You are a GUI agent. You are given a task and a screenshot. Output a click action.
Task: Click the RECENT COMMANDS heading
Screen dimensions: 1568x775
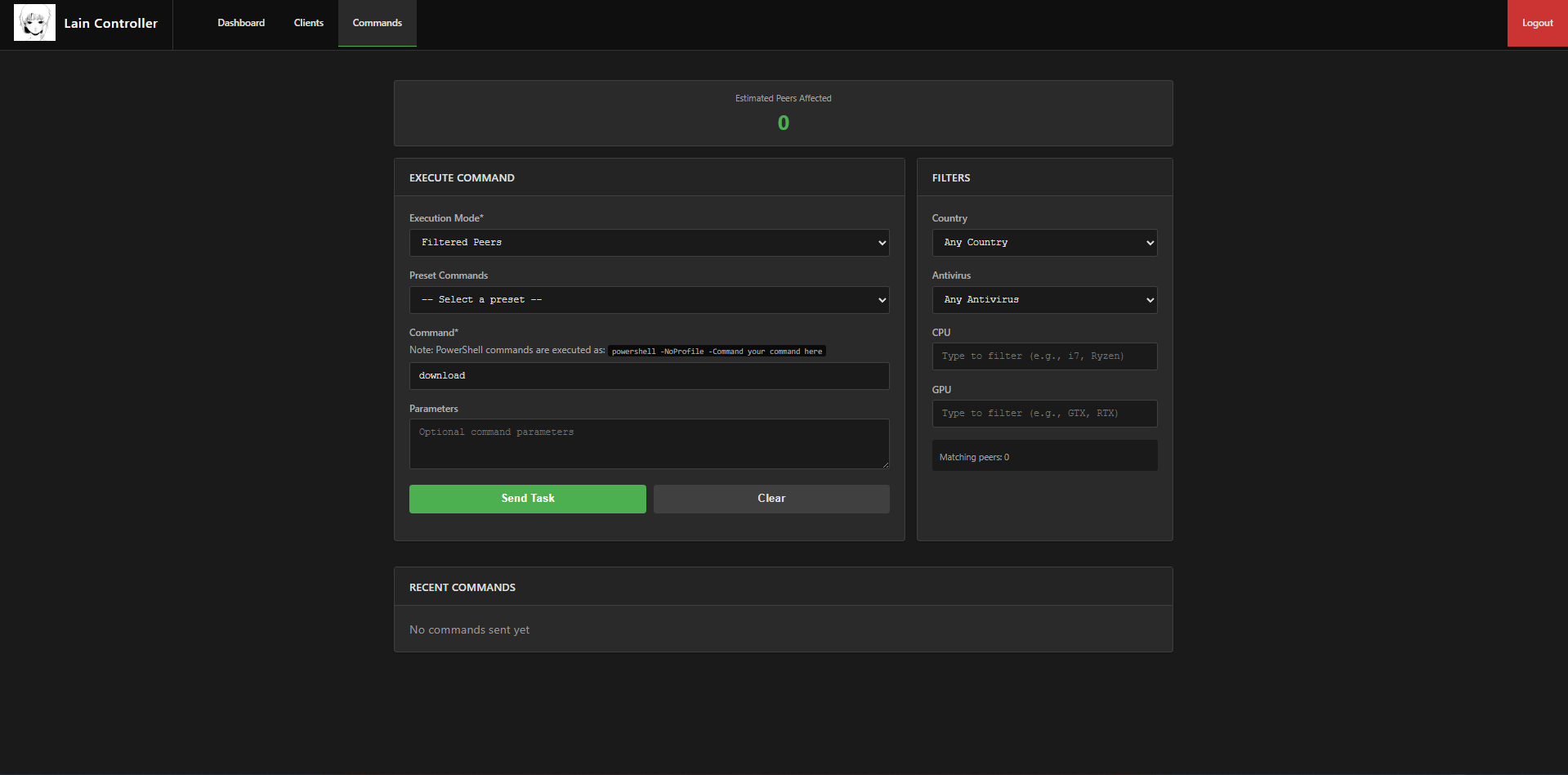(x=462, y=588)
